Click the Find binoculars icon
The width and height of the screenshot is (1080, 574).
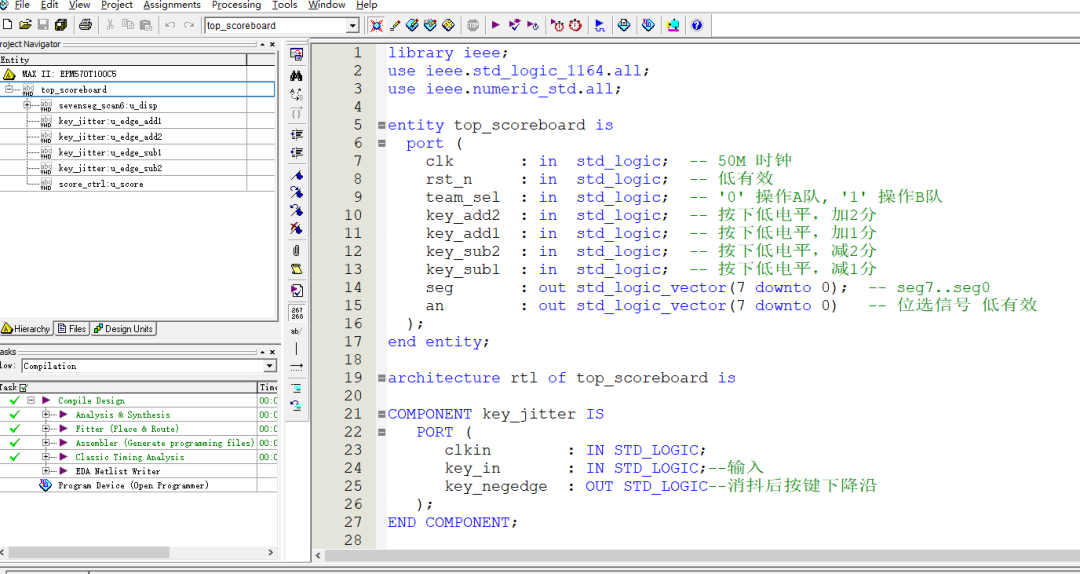click(296, 75)
